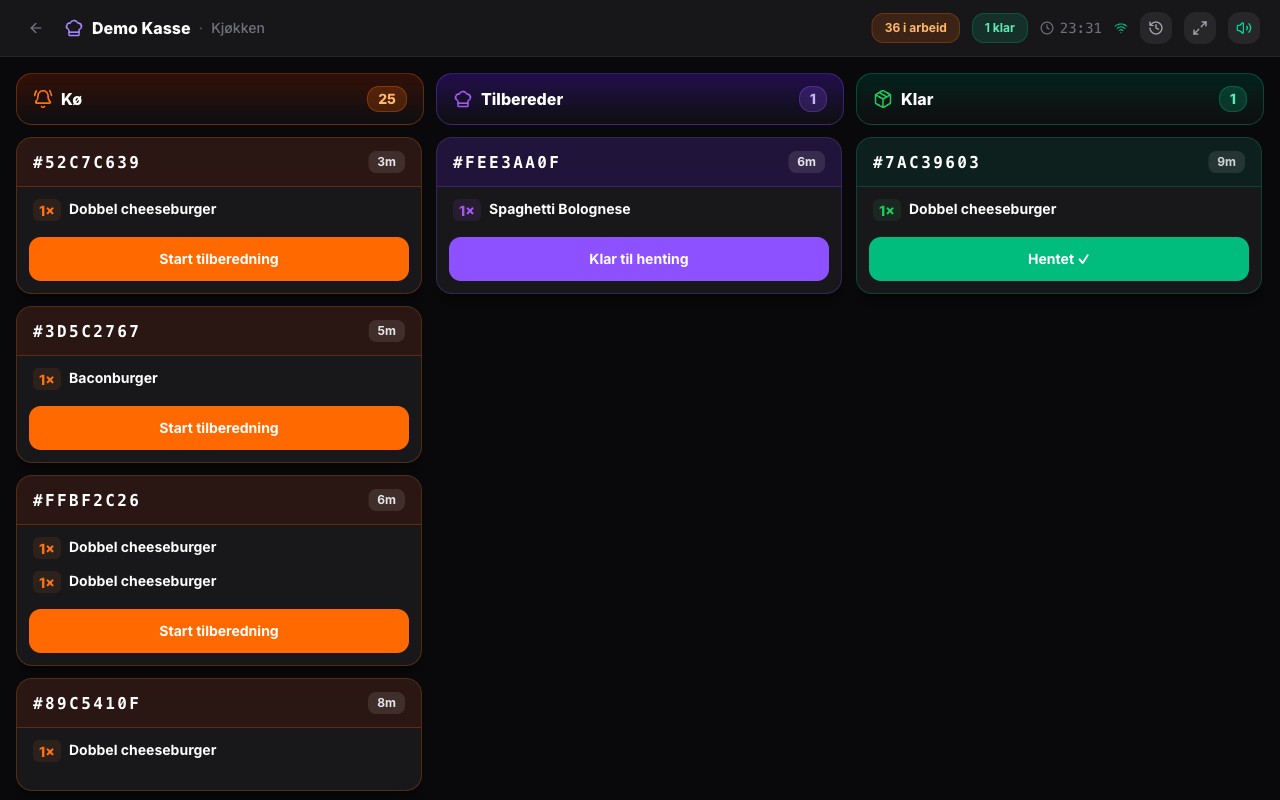1280x800 pixels.
Task: Click the bell icon in the Kø header
Action: (x=43, y=99)
